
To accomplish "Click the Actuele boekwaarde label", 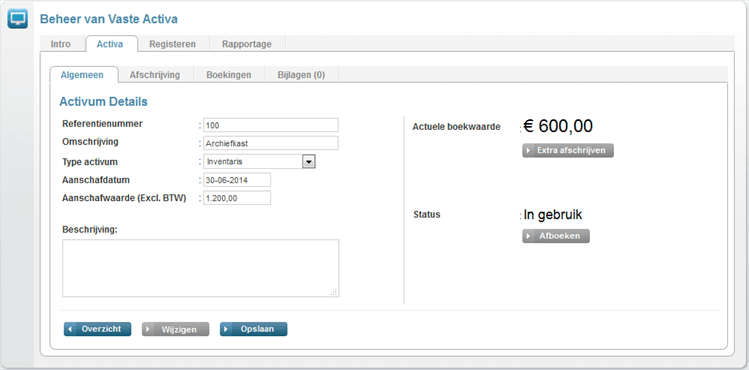I will pos(457,127).
